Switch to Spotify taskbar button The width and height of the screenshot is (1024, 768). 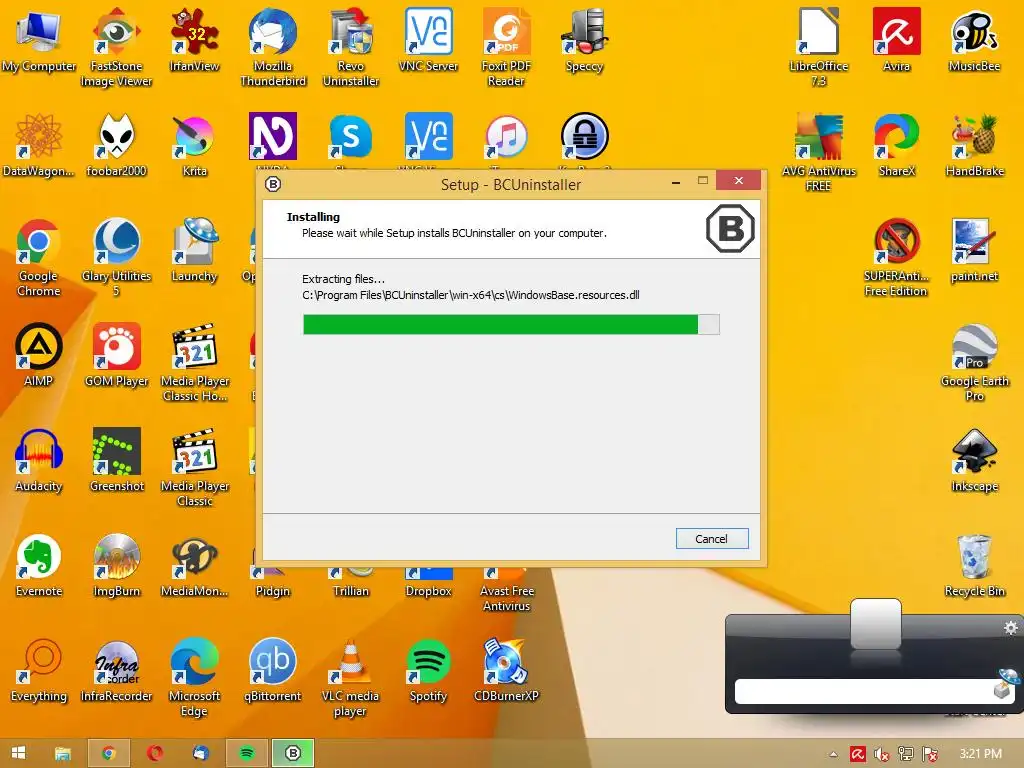247,753
